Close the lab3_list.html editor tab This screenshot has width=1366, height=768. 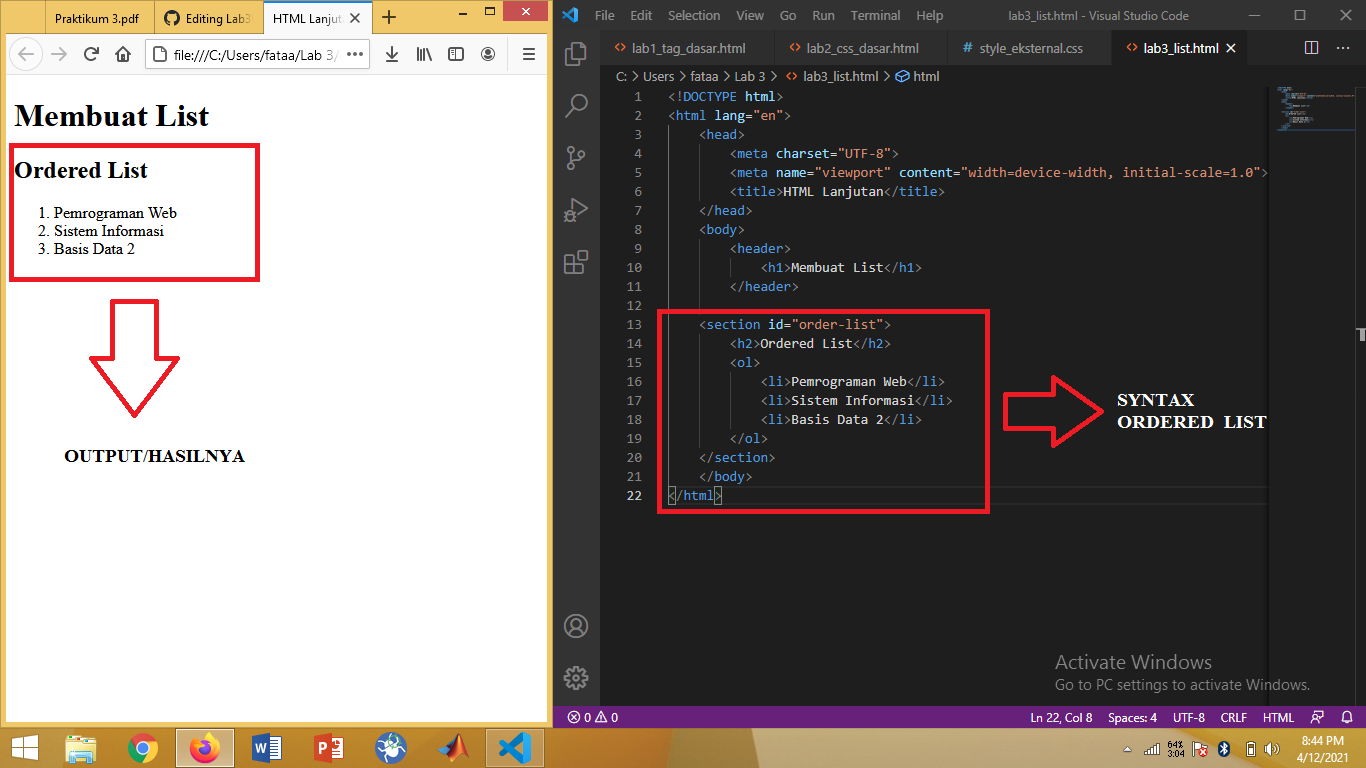tap(1231, 48)
